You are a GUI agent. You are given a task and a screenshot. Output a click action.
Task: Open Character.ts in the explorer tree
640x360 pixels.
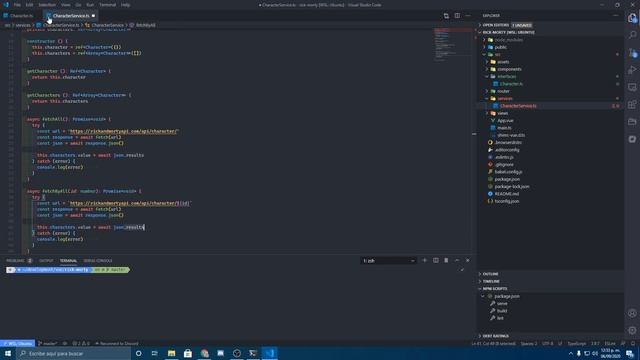[x=511, y=84]
